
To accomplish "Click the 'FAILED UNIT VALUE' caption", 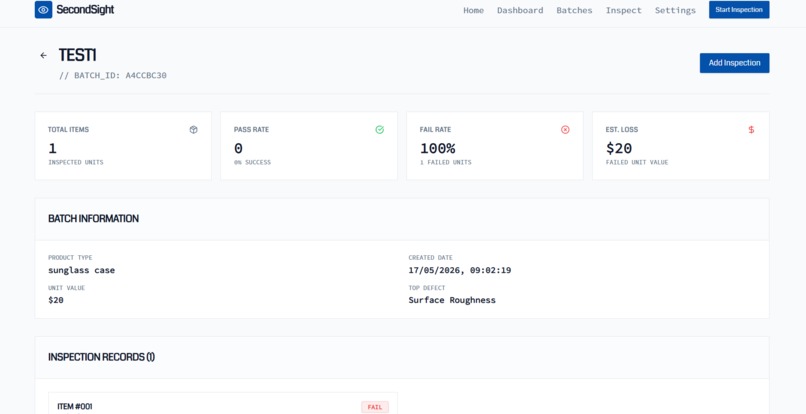I will click(x=637, y=163).
